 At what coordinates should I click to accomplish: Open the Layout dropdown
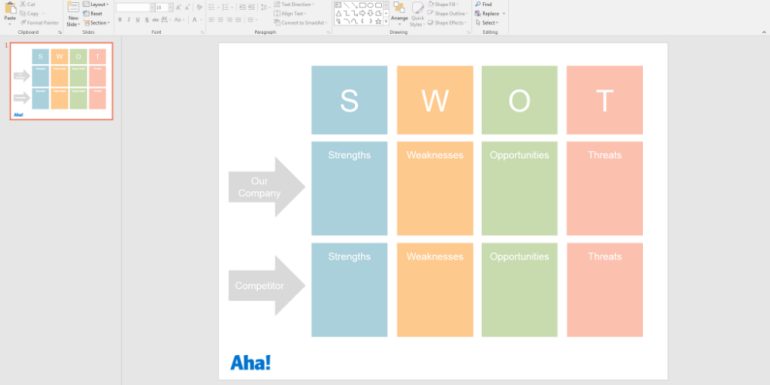pos(96,4)
